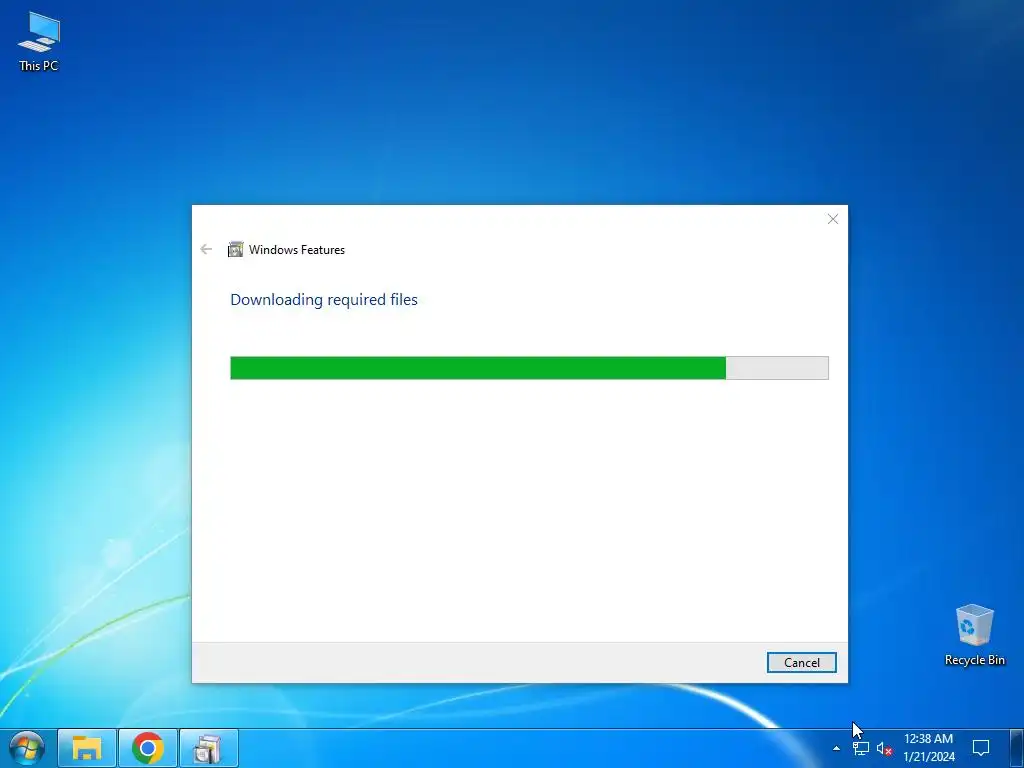Close the Windows Features dialog
Screen dimensions: 1024x768
pos(833,219)
